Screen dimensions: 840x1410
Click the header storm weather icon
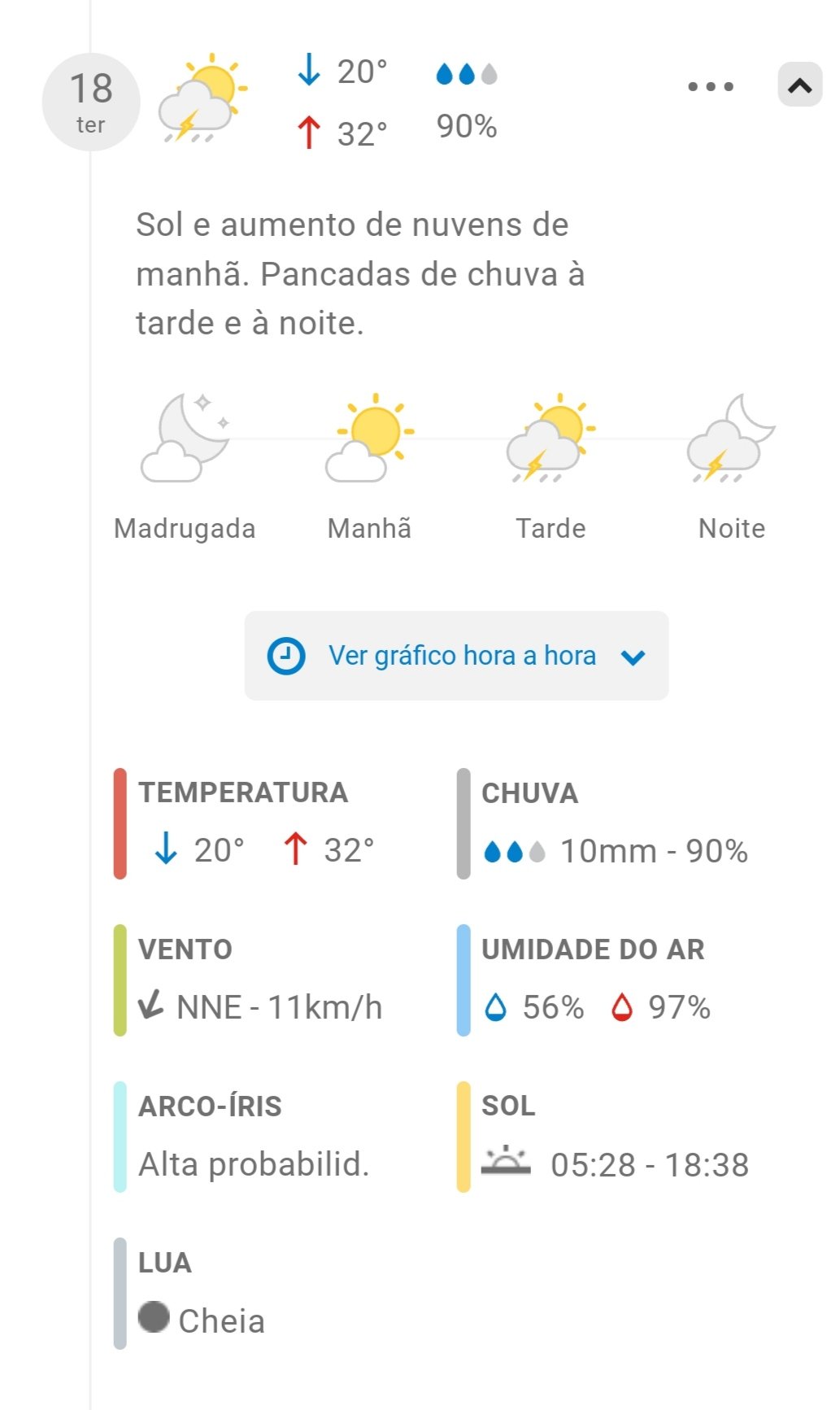[202, 98]
